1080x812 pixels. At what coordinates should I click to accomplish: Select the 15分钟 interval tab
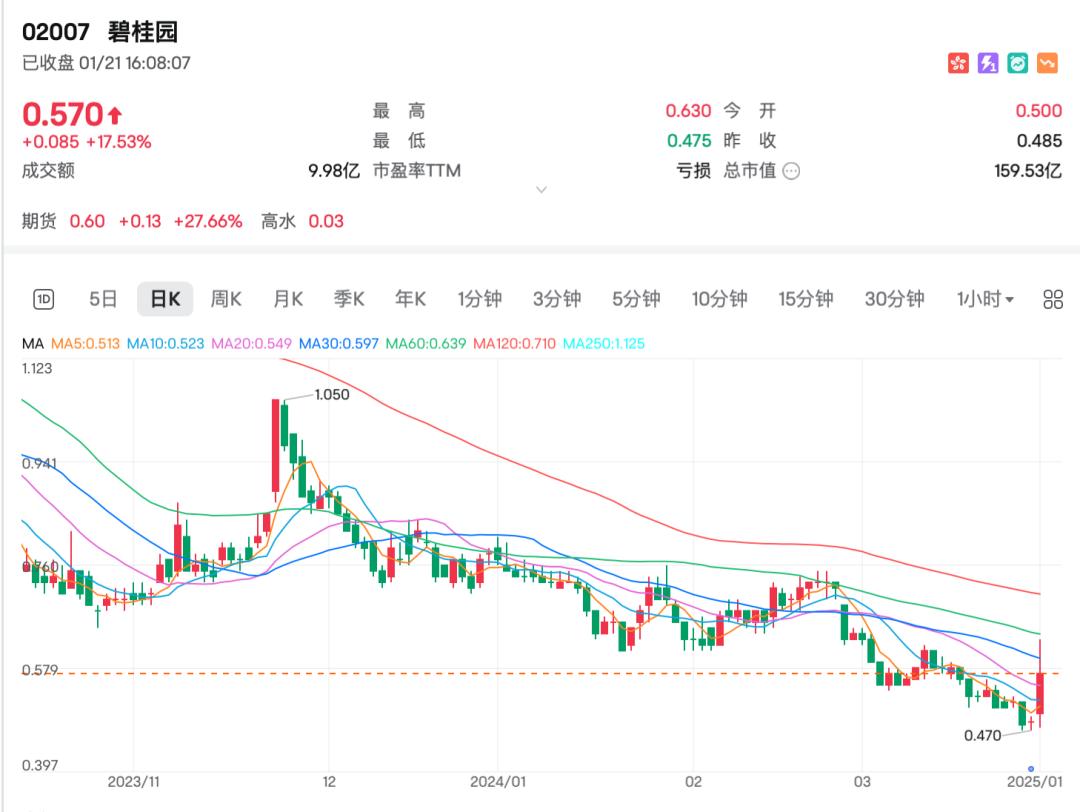(x=805, y=299)
